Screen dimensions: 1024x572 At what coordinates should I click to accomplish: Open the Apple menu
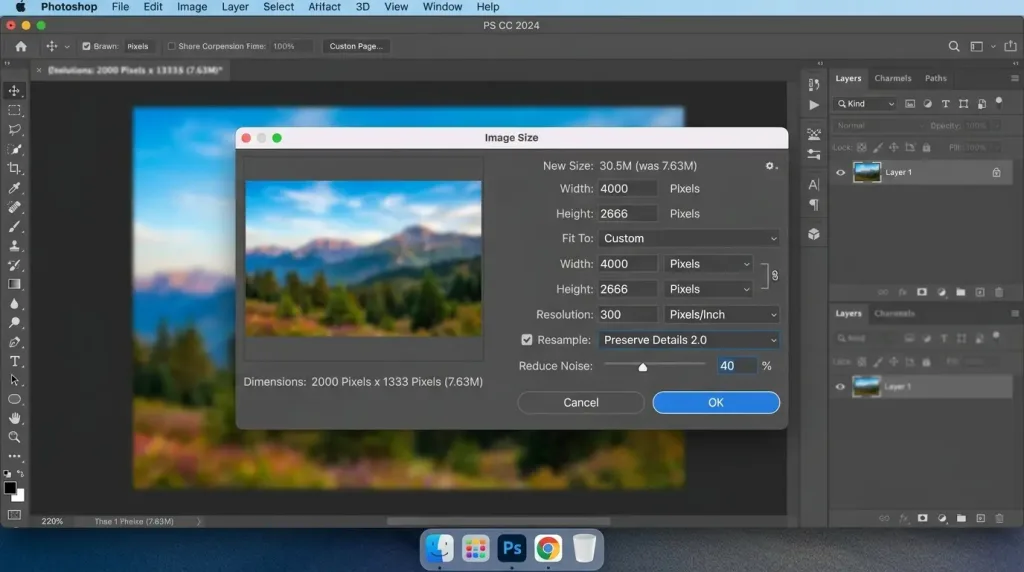(21, 7)
